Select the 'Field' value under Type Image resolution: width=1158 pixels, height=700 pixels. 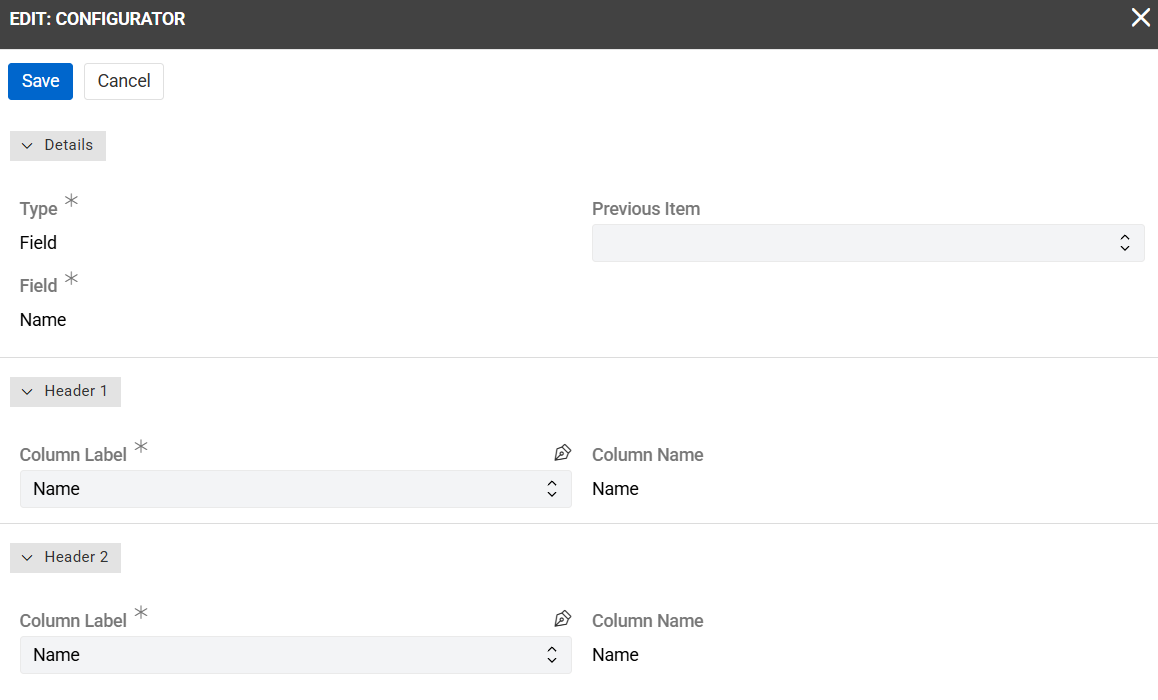38,243
